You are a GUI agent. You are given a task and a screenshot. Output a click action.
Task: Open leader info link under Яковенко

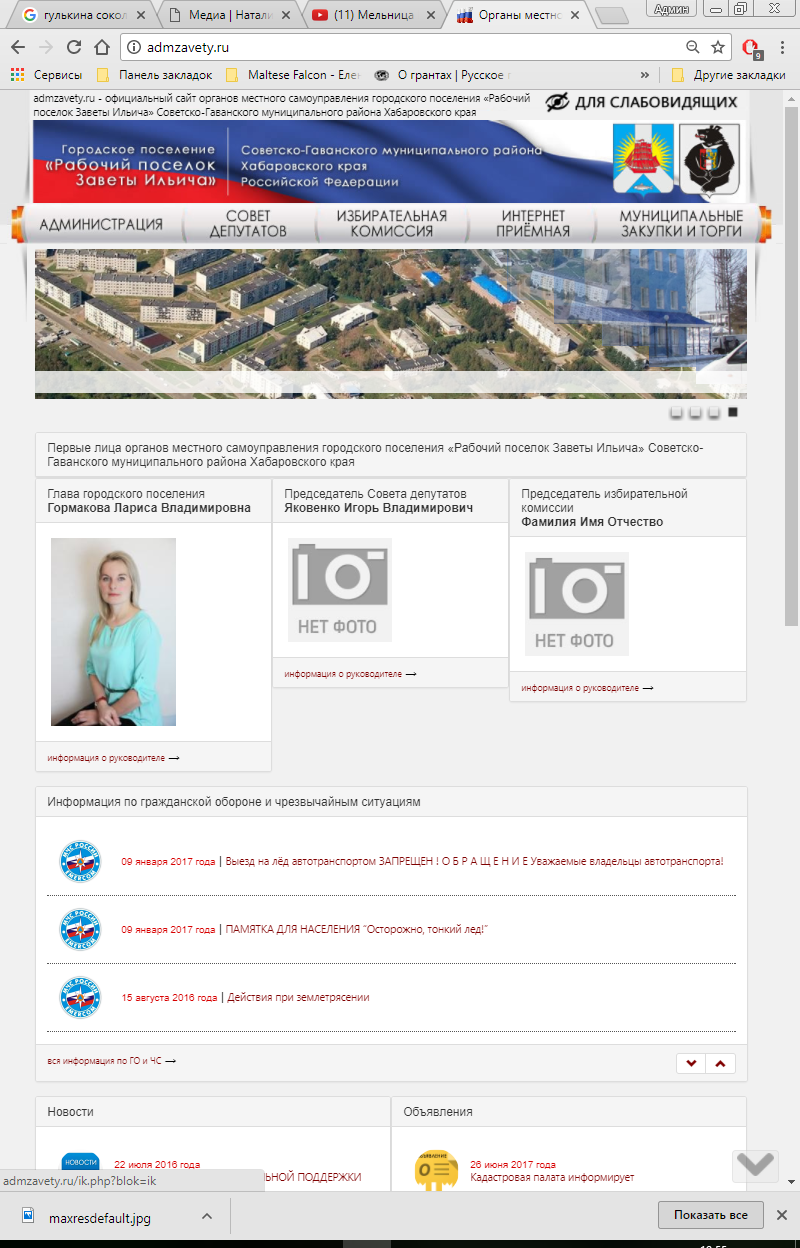pyautogui.click(x=350, y=674)
